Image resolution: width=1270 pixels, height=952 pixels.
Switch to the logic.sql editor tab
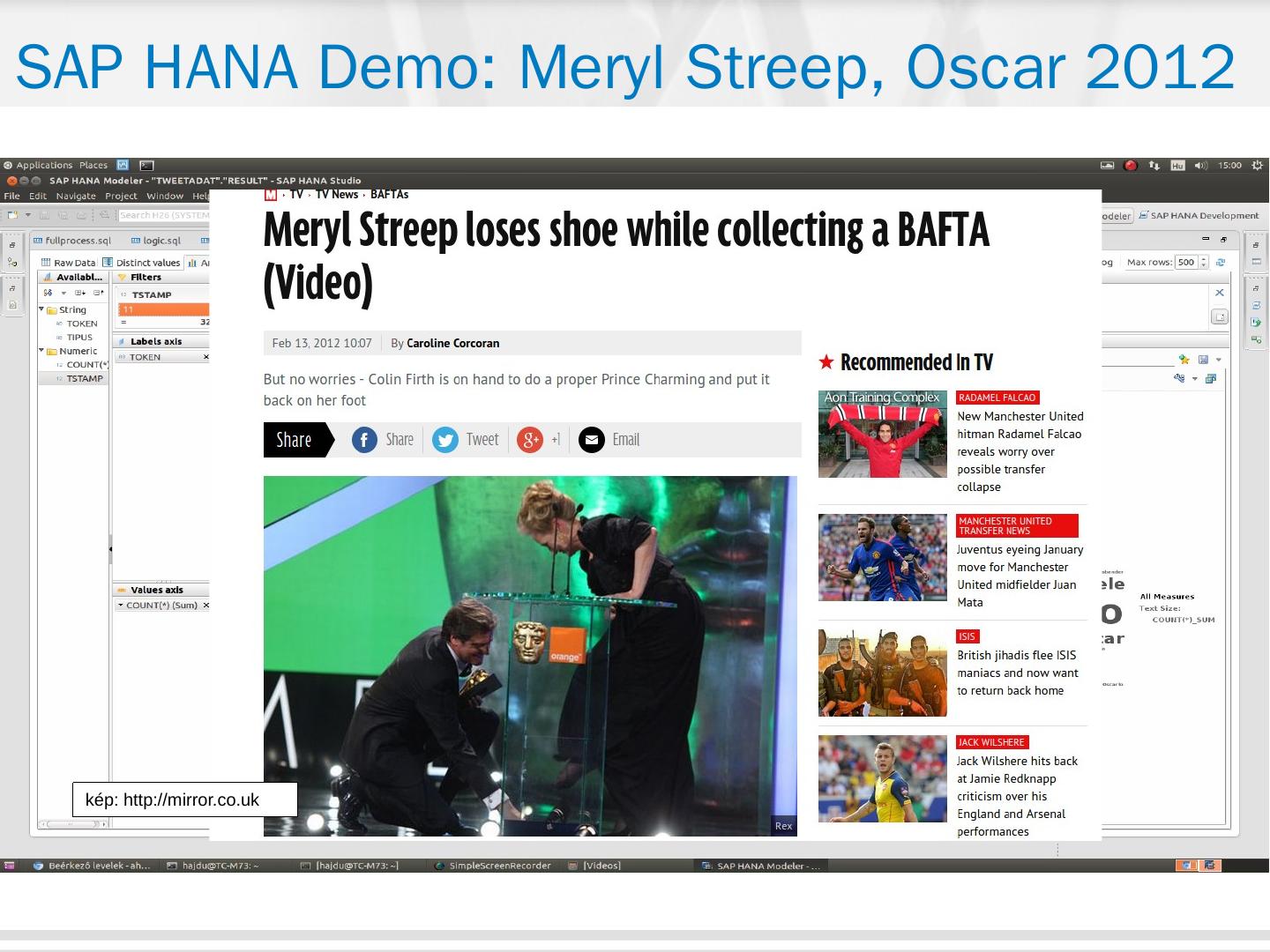(x=155, y=241)
